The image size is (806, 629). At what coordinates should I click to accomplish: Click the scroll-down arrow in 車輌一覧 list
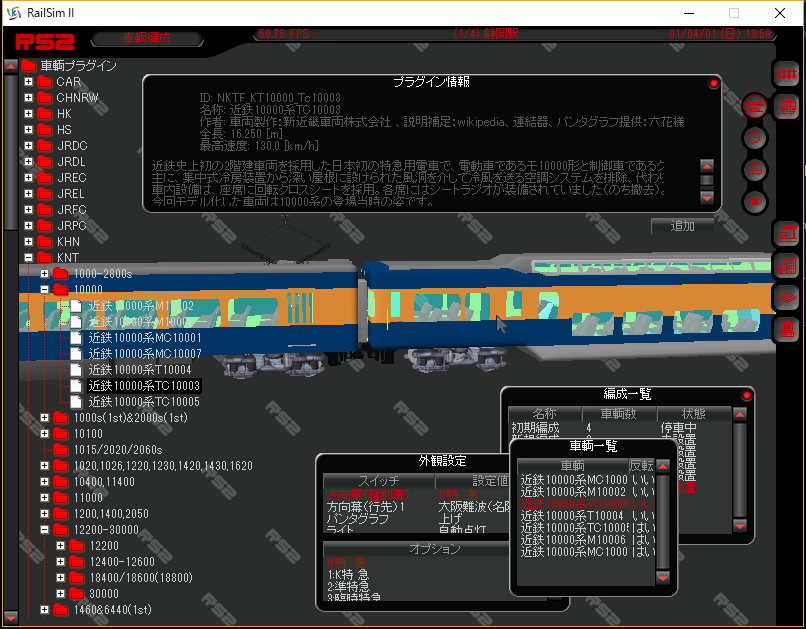pos(663,578)
